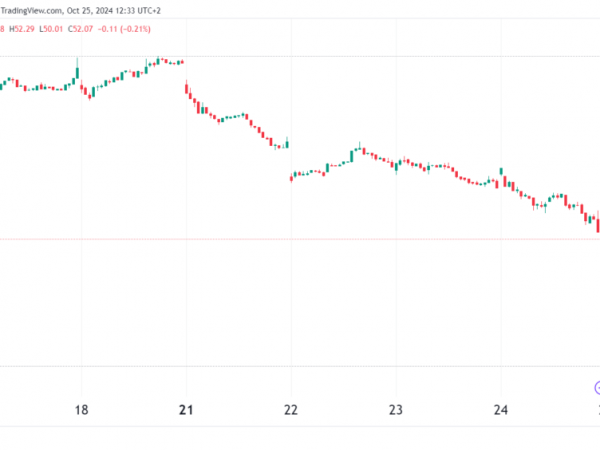Select the 24 date label on the time axis
600x450 pixels.
501,409
